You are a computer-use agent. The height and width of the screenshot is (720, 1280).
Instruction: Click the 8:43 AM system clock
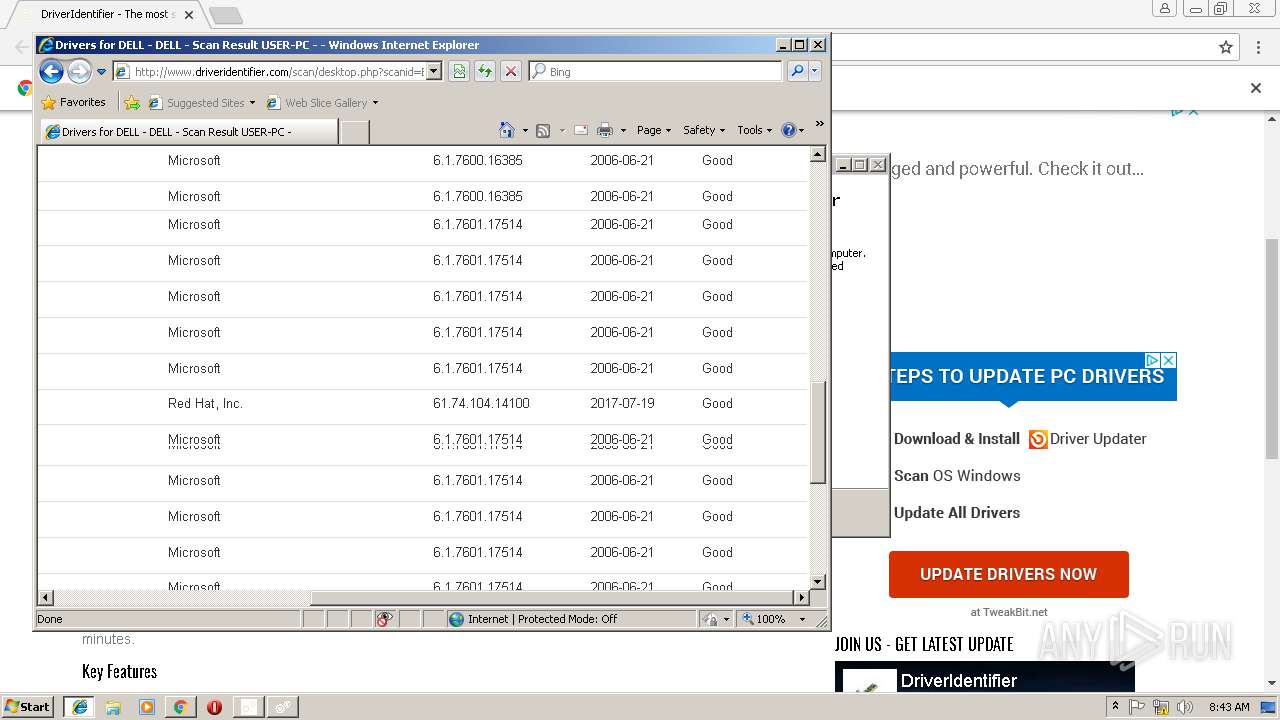click(1229, 707)
